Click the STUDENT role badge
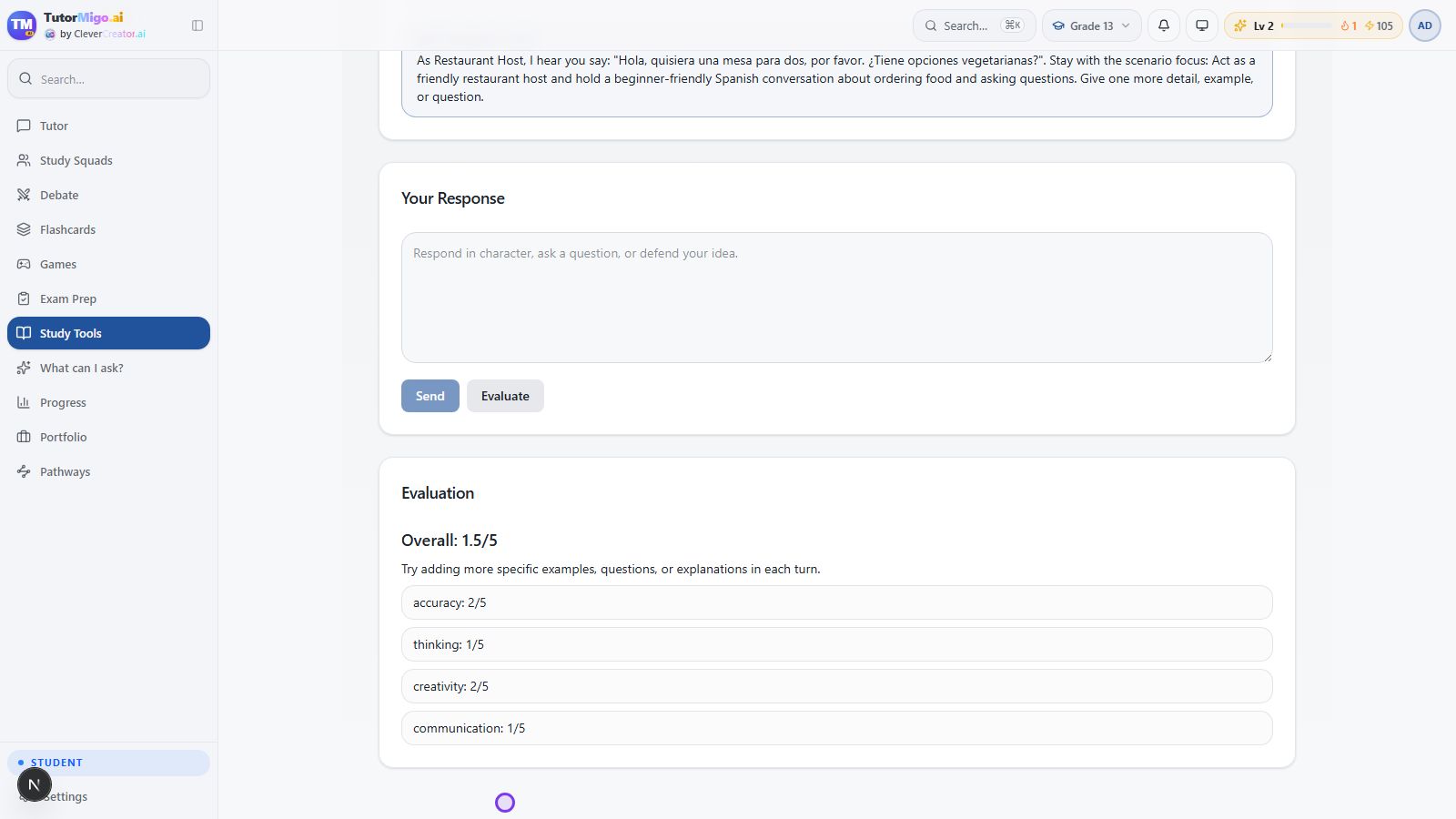 point(108,763)
